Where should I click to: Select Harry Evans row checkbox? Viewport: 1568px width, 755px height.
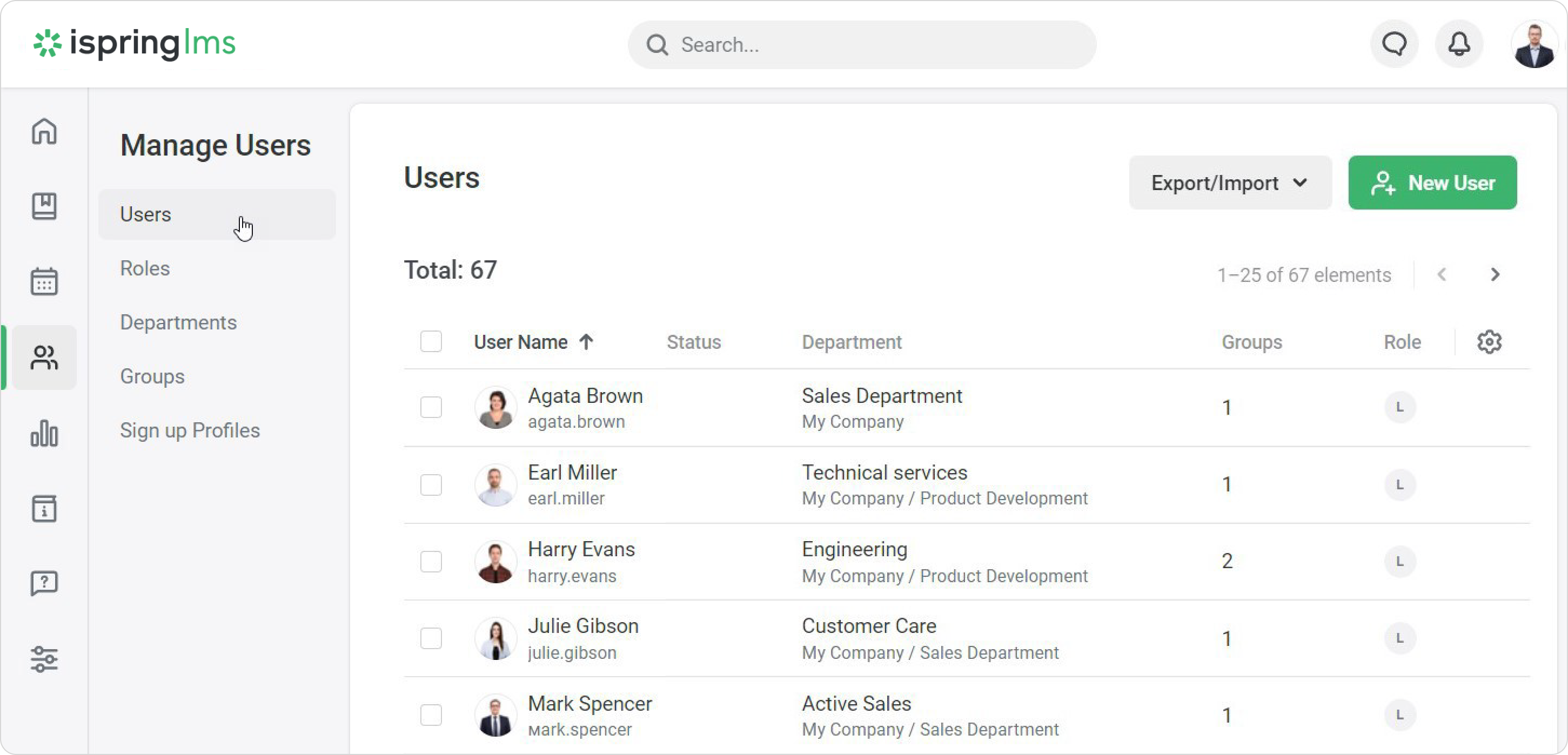(431, 561)
